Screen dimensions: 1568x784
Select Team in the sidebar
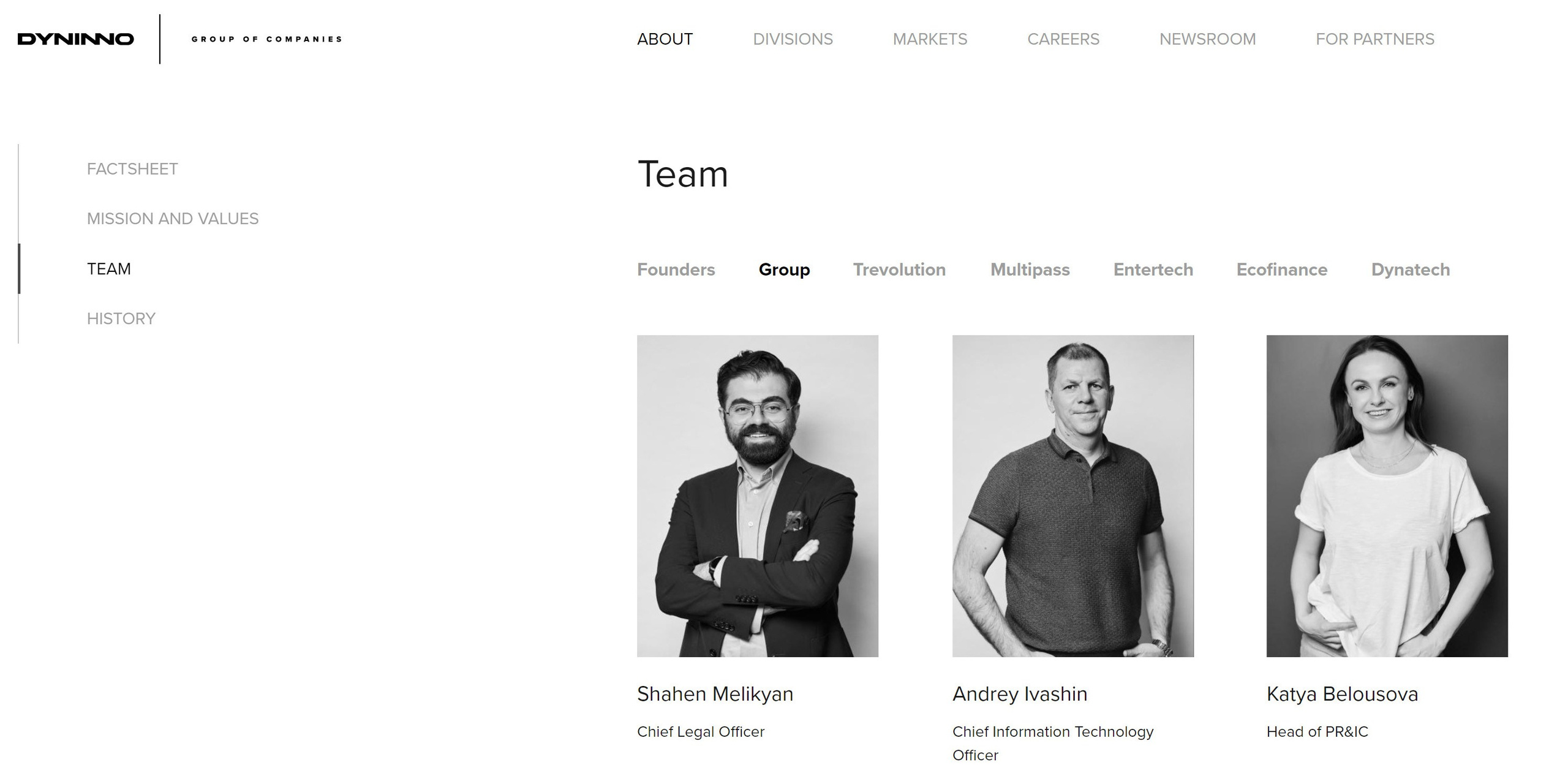pyautogui.click(x=109, y=269)
